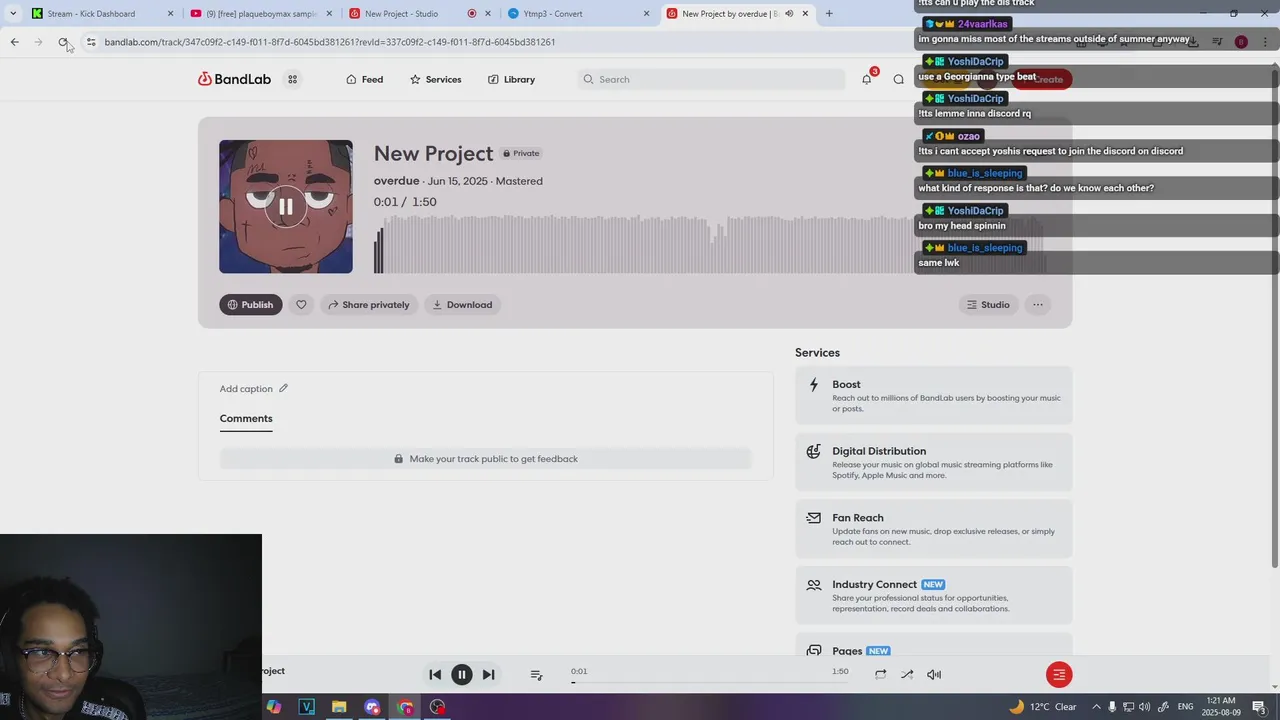Open File Explorer from the taskbar
The image size is (1280, 720).
[339, 707]
